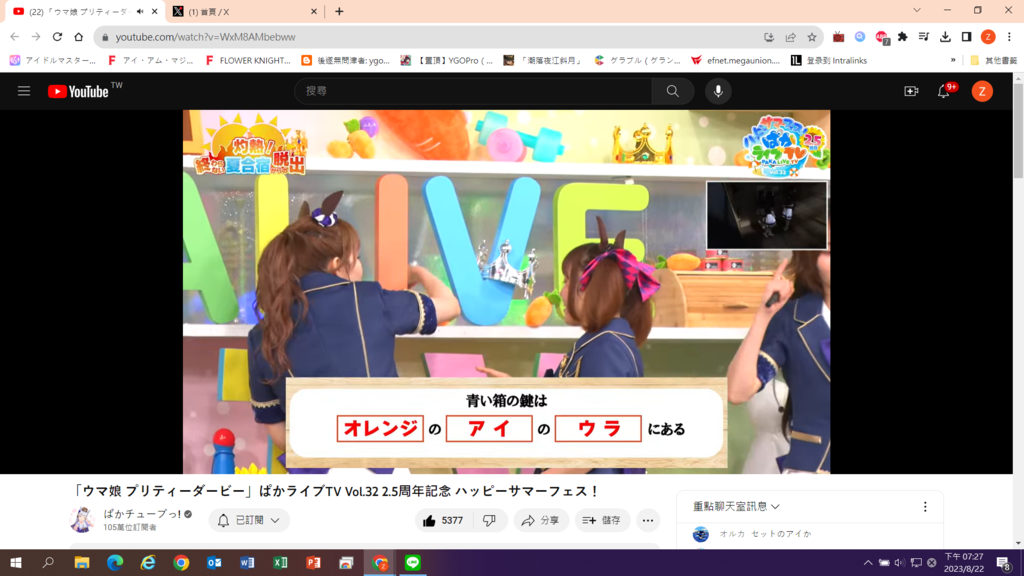Reload the current page

click(57, 37)
